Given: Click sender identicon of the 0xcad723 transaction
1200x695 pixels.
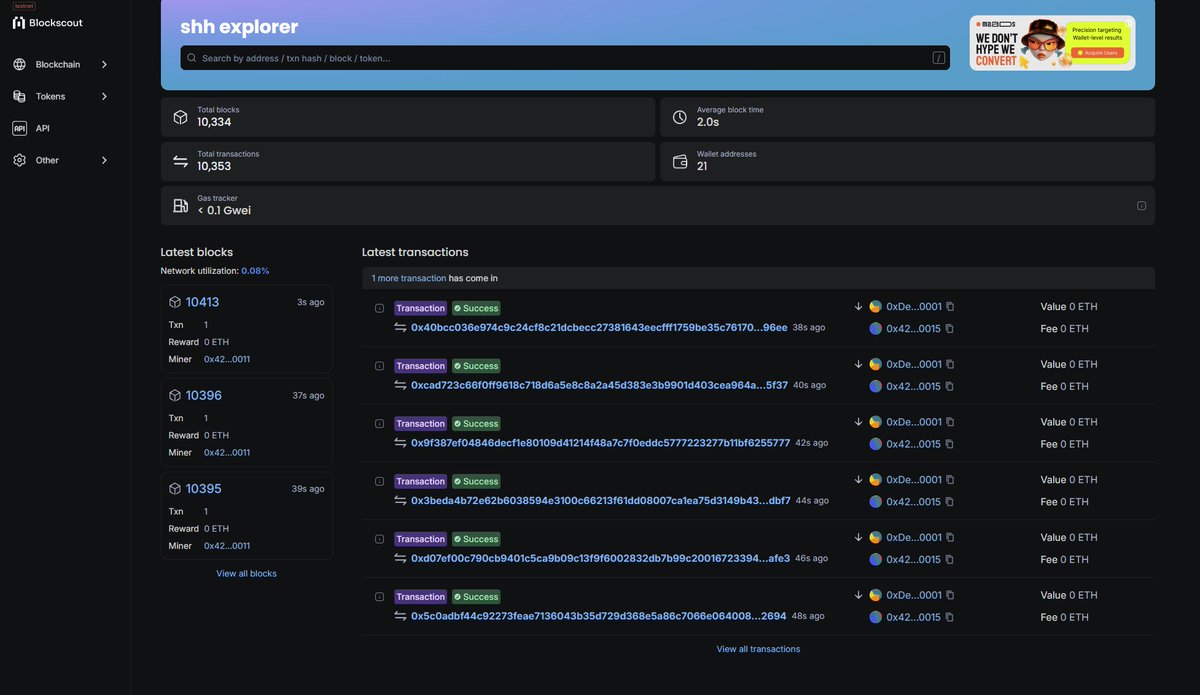Looking at the screenshot, I should click(x=875, y=365).
